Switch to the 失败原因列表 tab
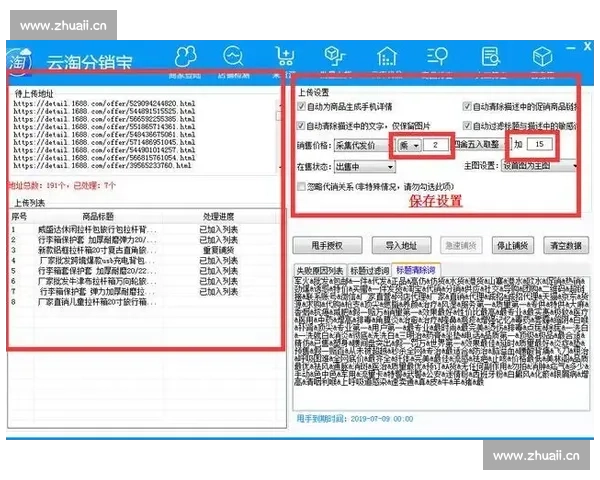The height and width of the screenshot is (480, 600). tap(320, 270)
